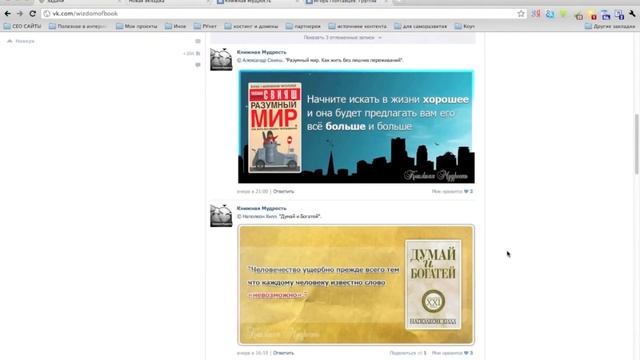Like the Разумный мир post via 'Мне нравится'
This screenshot has height=360, width=640.
[x=452, y=191]
